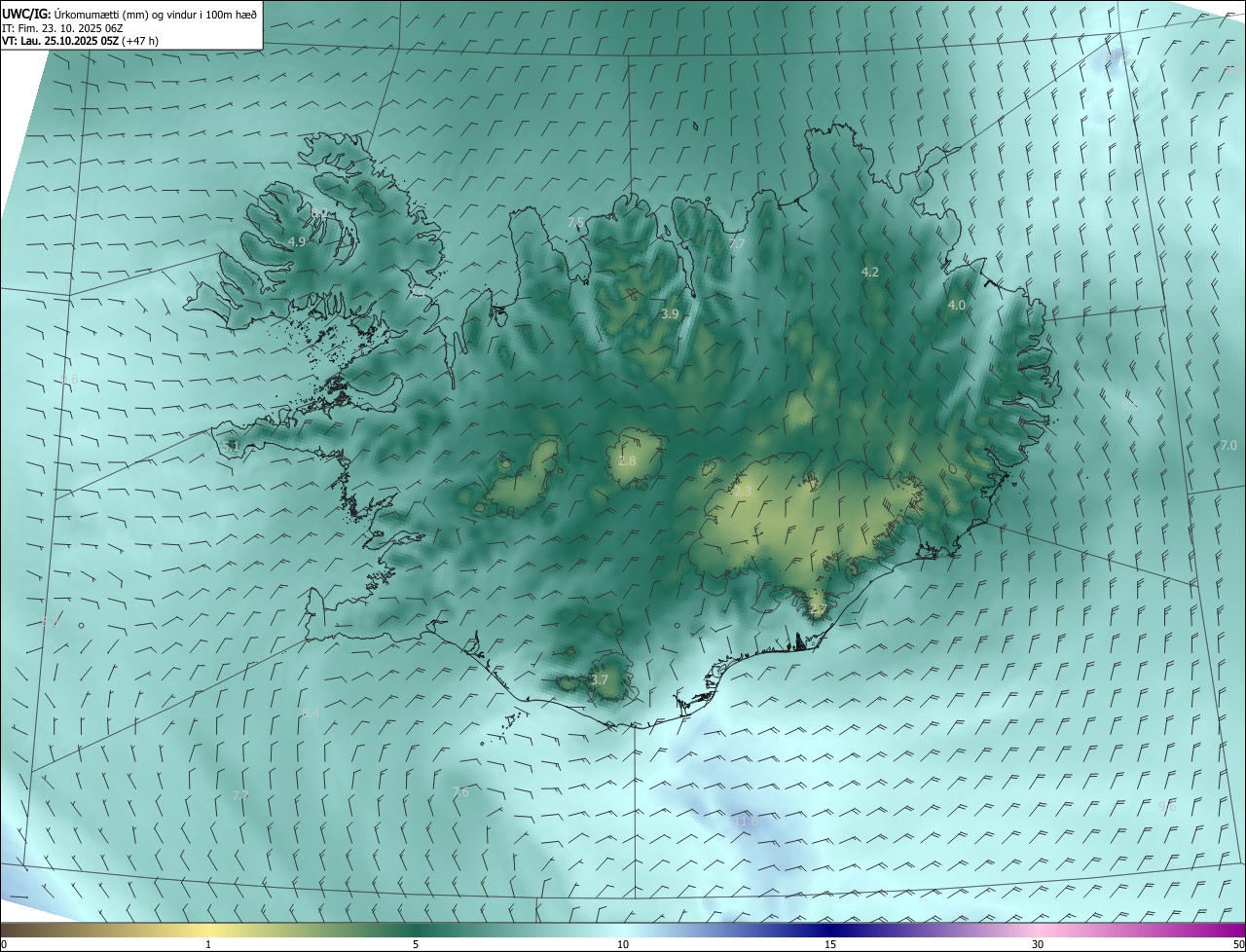Click the 50 tick label on the color scale

pyautogui.click(x=1238, y=944)
